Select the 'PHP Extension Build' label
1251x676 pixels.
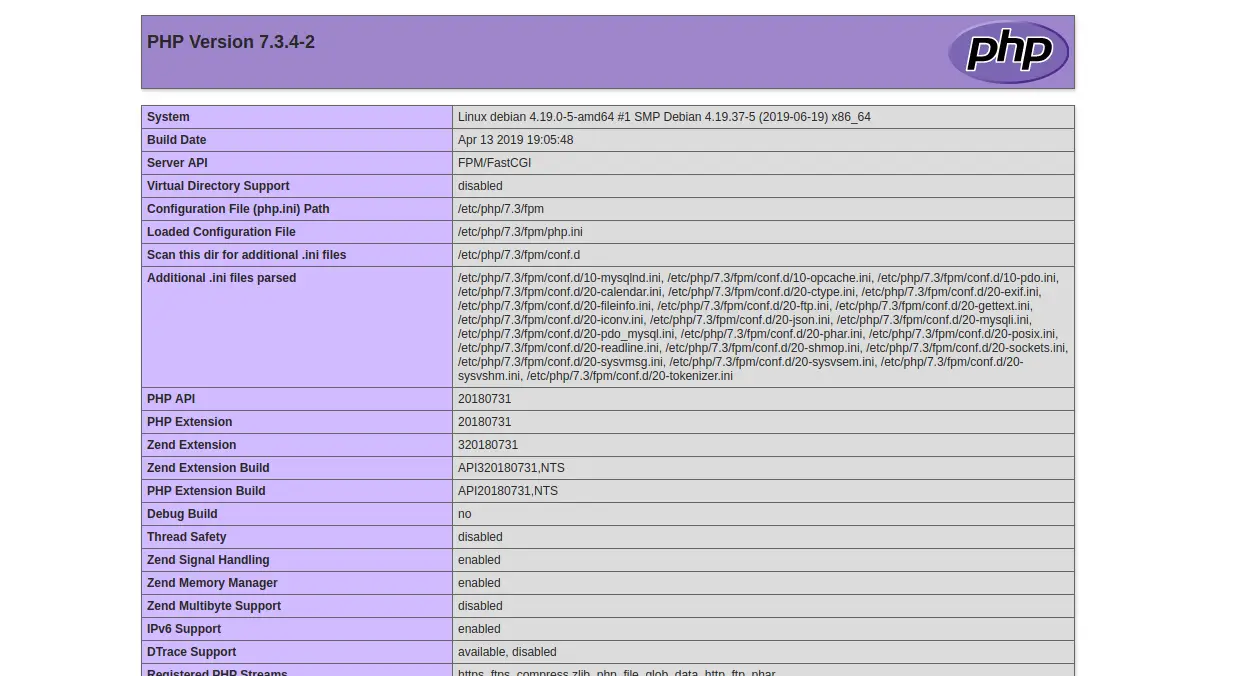click(x=206, y=491)
